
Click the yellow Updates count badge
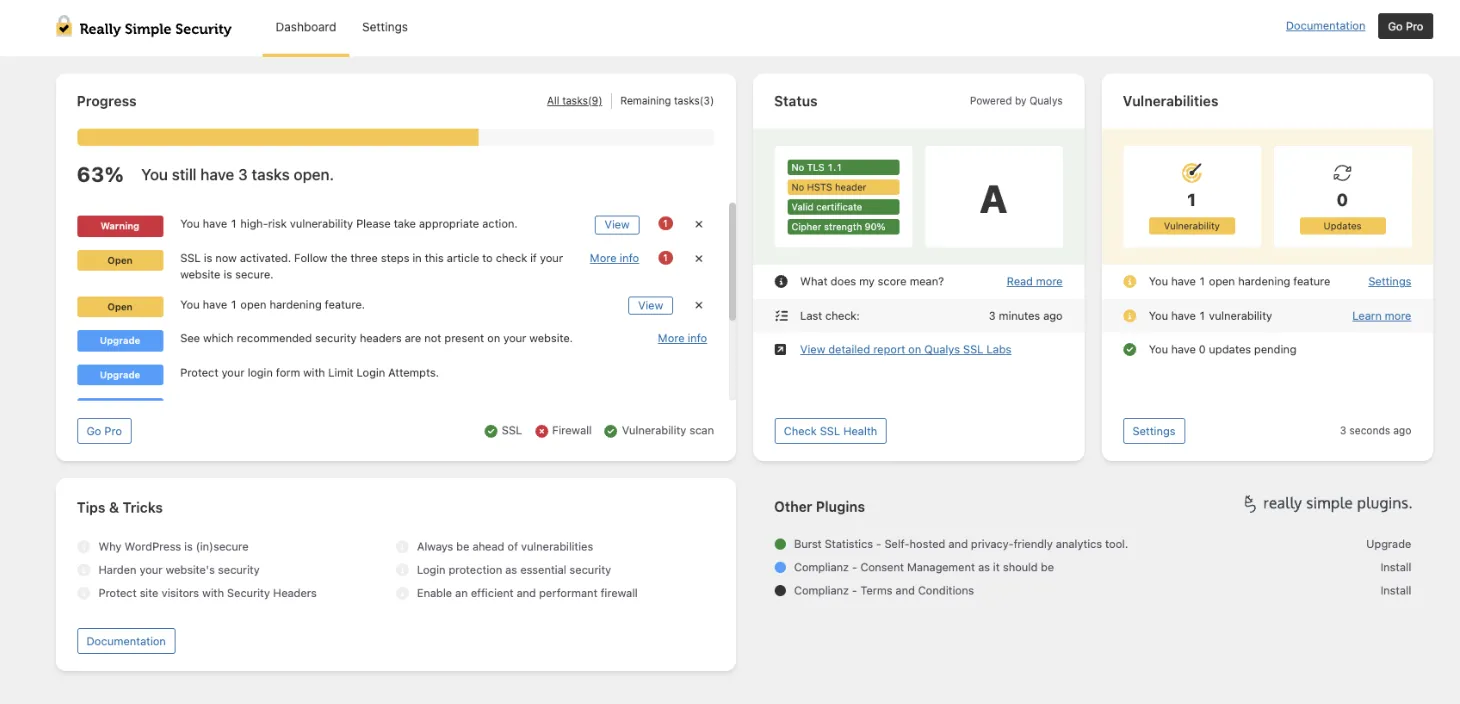pos(1342,226)
